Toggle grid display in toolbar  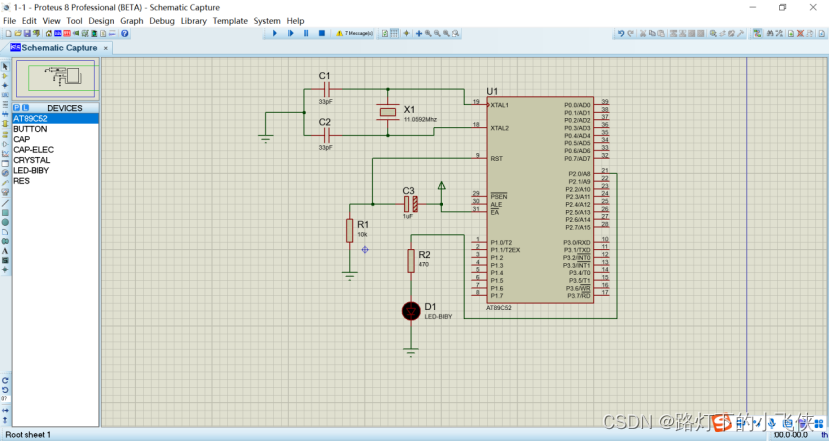click(394, 33)
